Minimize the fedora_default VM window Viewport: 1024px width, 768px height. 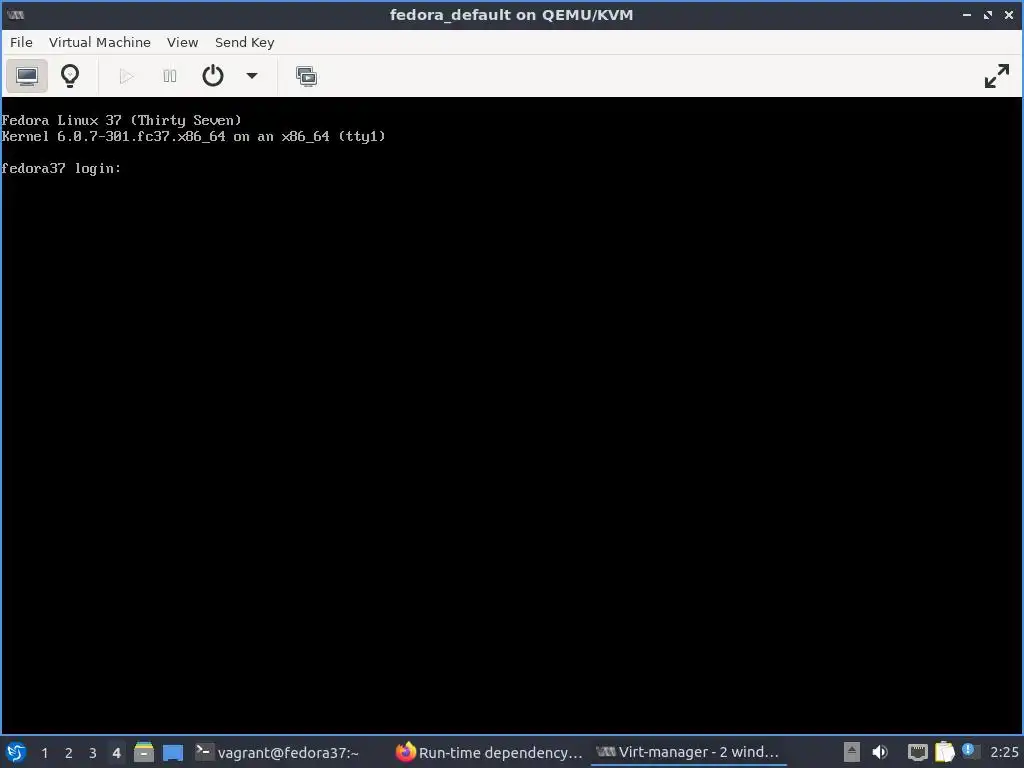tap(967, 14)
